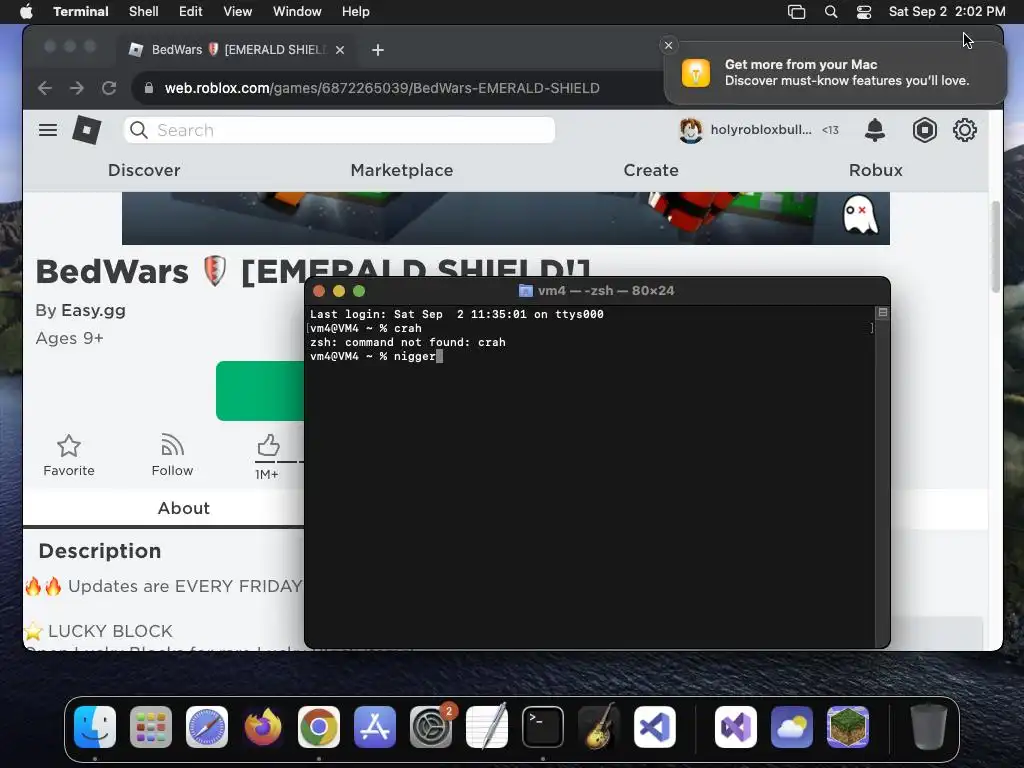Image resolution: width=1024 pixels, height=768 pixels.
Task: Open the Roblox hamburger menu
Action: (x=48, y=130)
